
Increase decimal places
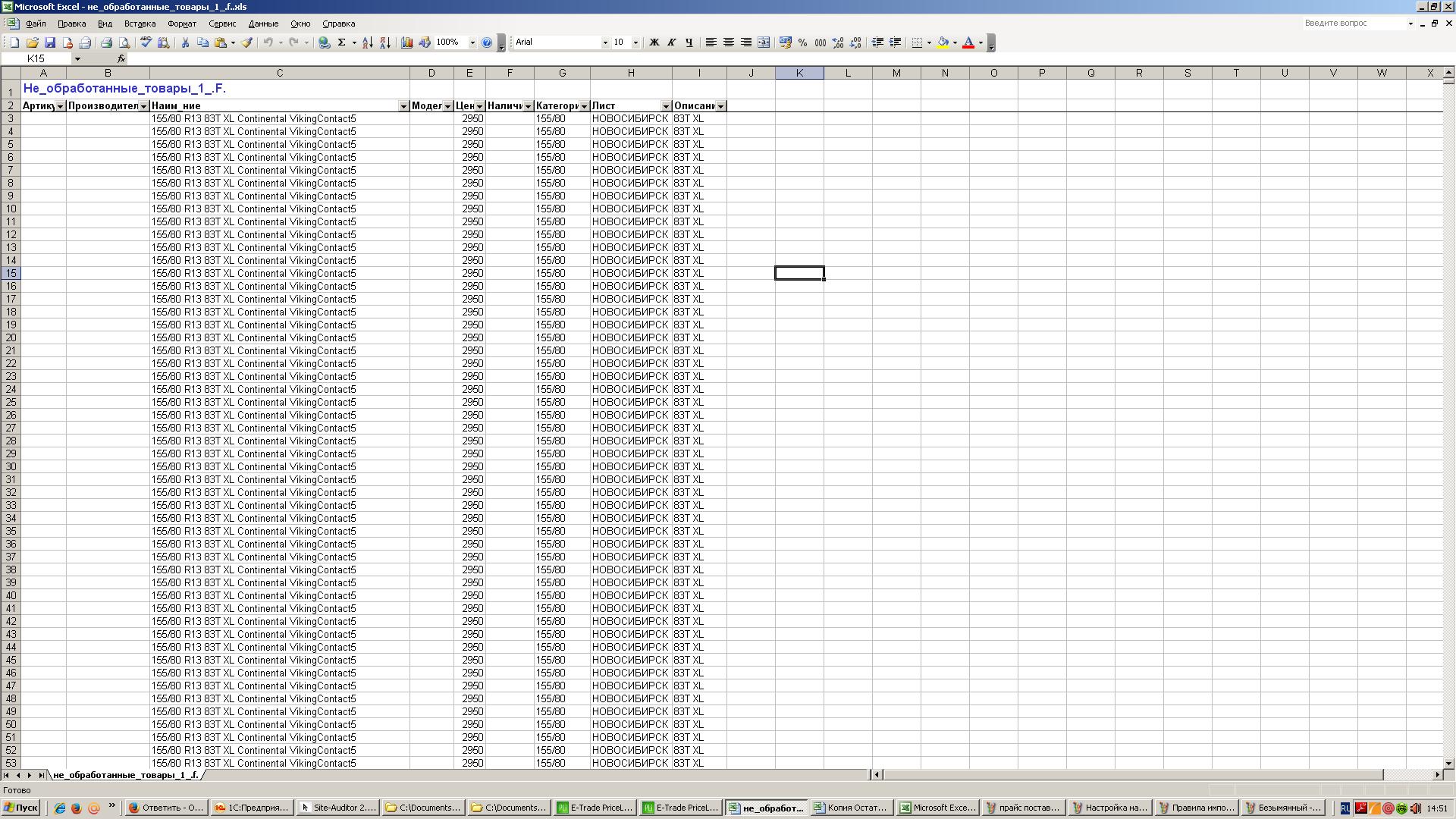(x=838, y=42)
